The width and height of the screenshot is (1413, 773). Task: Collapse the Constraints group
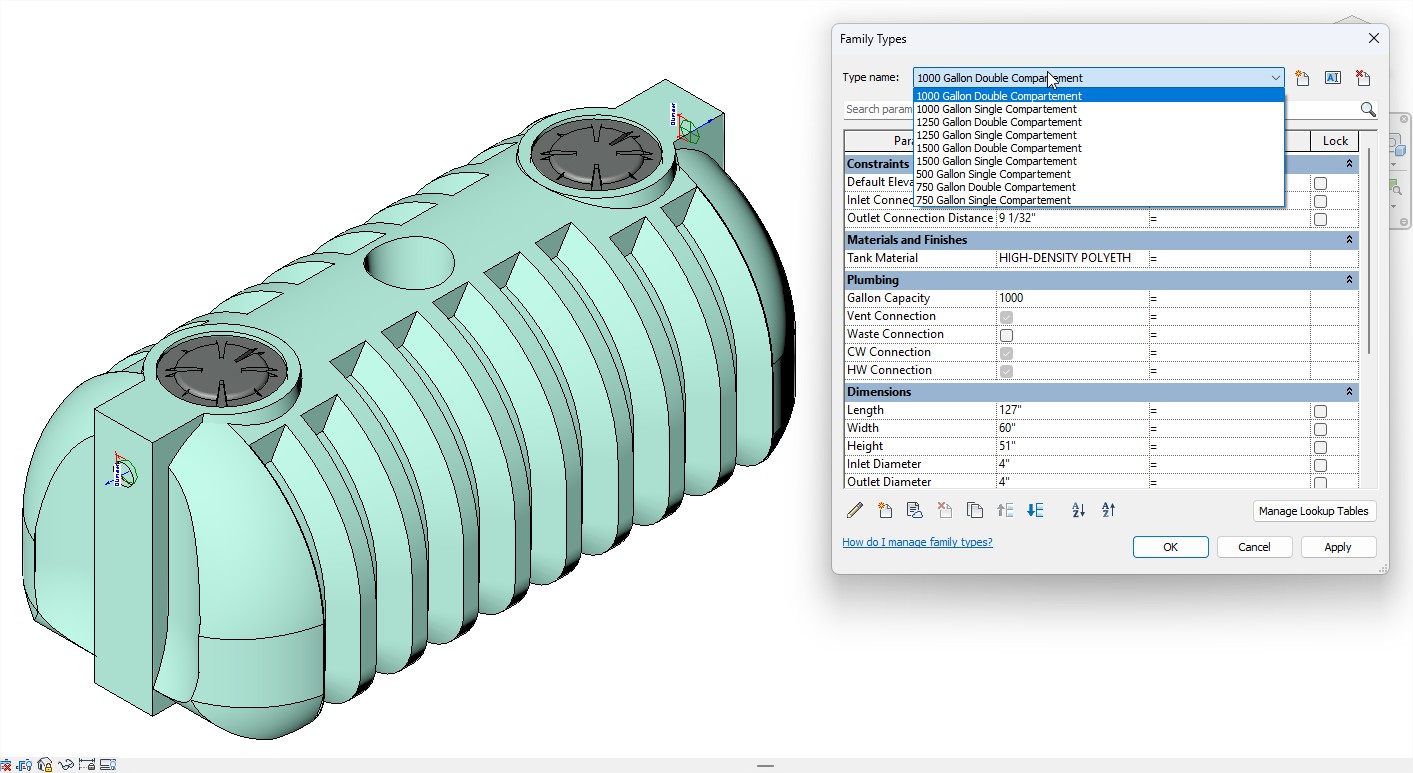tap(1349, 164)
